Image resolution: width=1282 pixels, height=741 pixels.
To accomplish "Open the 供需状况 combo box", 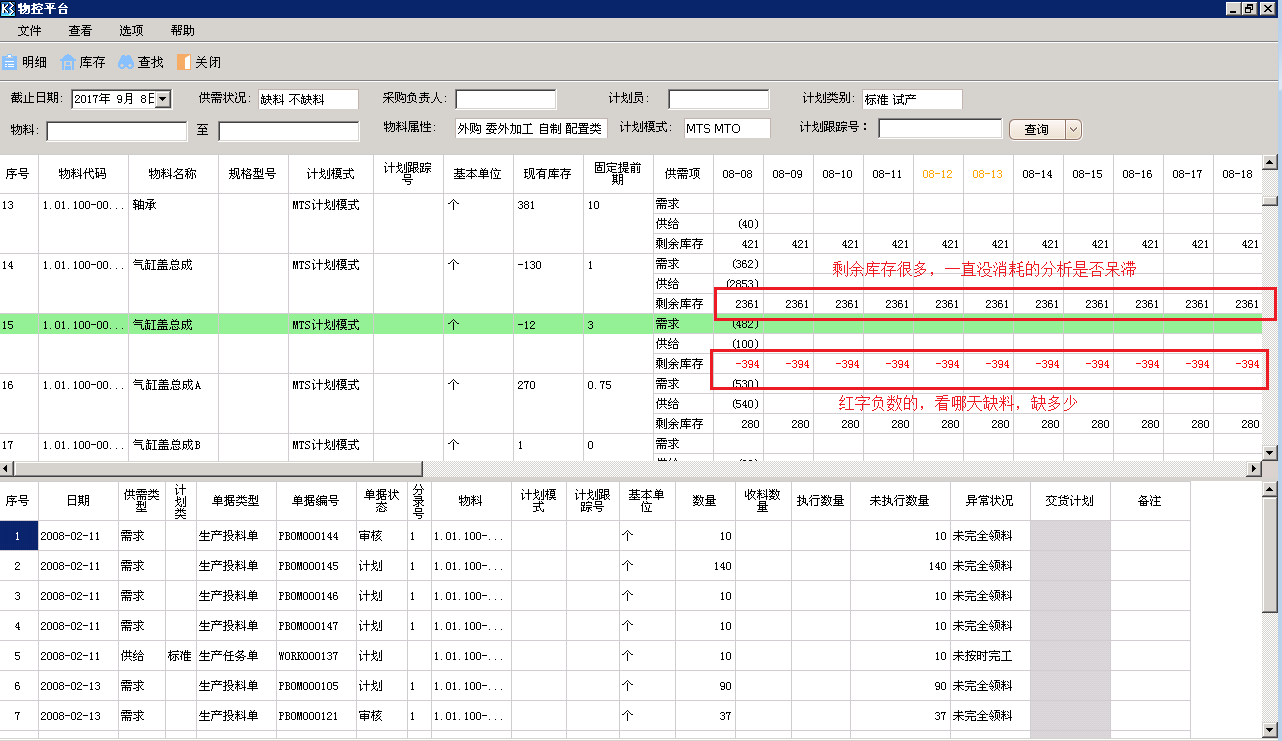I will click(307, 99).
